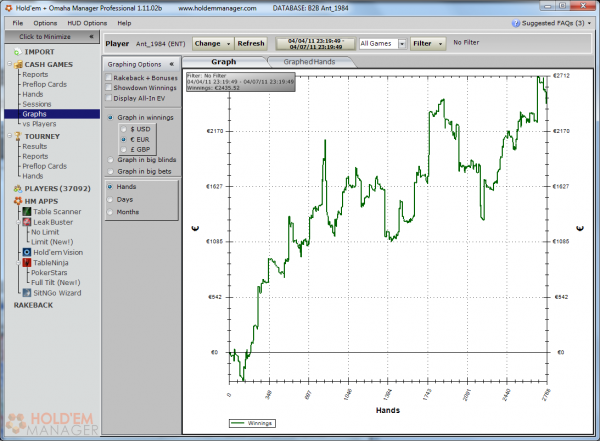The image size is (600, 441).
Task: Click the Hold'em Manager title bar icon
Action: 8,8
